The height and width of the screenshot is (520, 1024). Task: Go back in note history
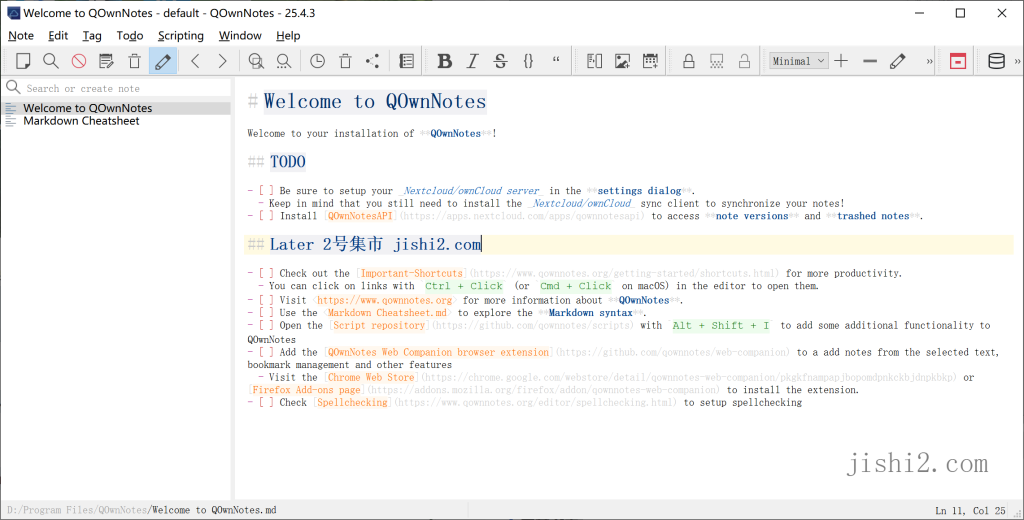[195, 61]
